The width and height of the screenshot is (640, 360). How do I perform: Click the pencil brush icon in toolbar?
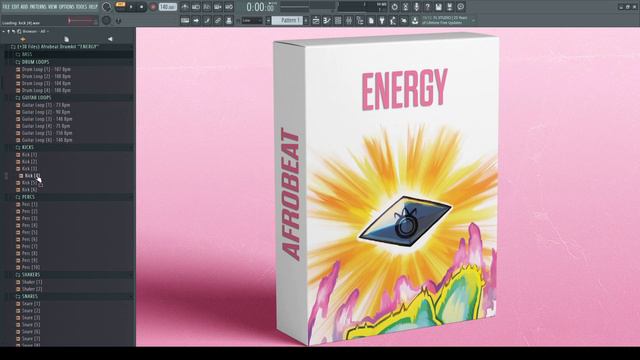[x=207, y=20]
